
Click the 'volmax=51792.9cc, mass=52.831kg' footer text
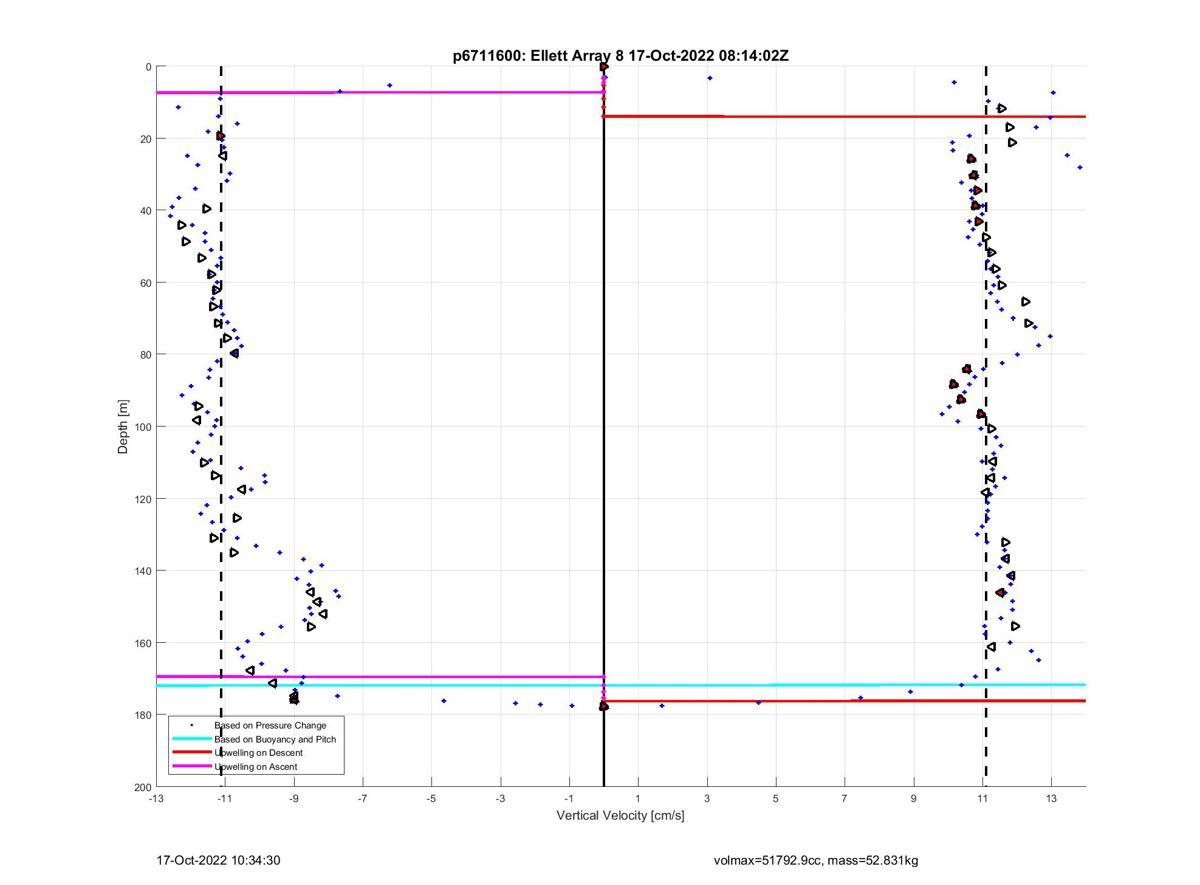coord(816,860)
